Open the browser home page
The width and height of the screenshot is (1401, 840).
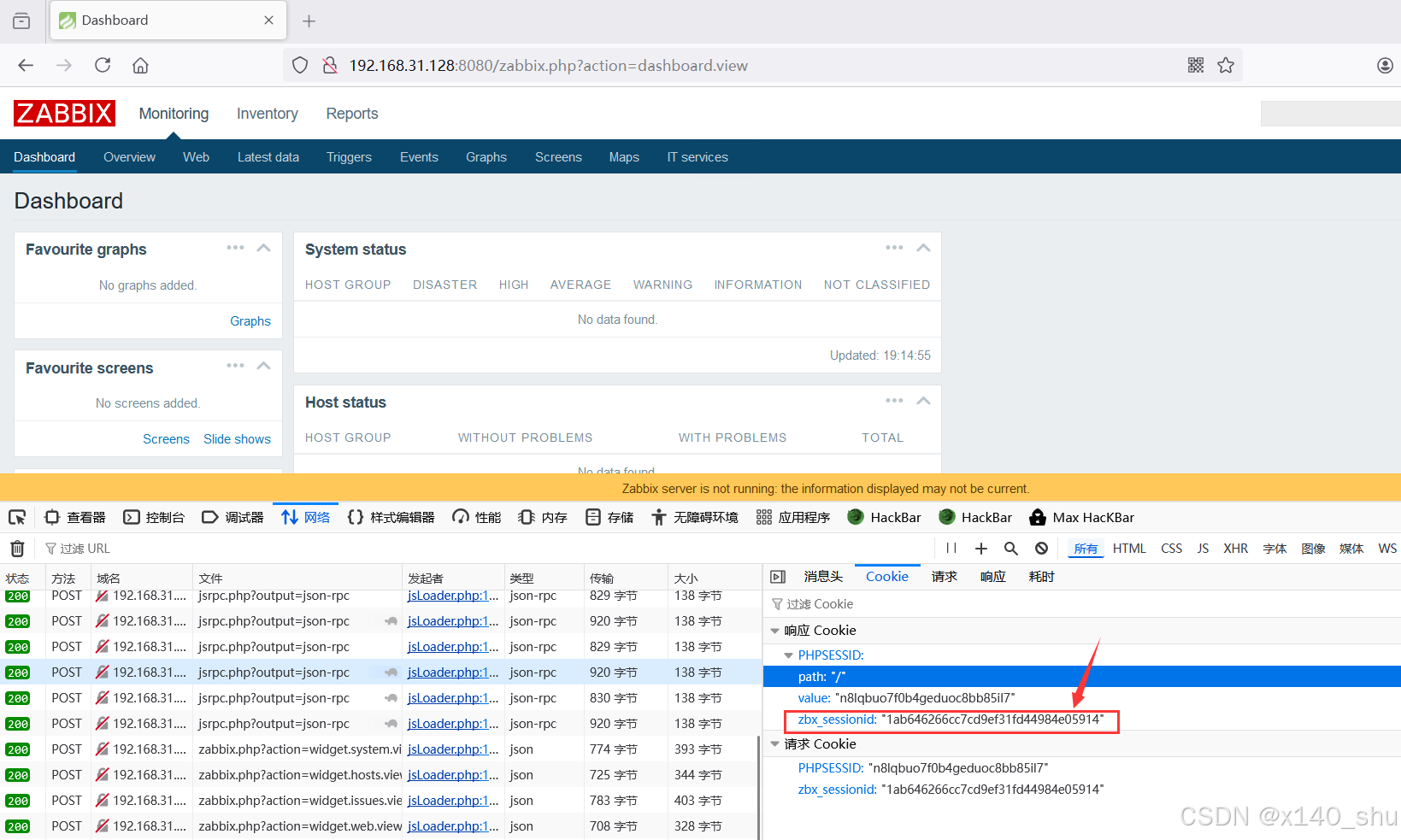(x=140, y=65)
